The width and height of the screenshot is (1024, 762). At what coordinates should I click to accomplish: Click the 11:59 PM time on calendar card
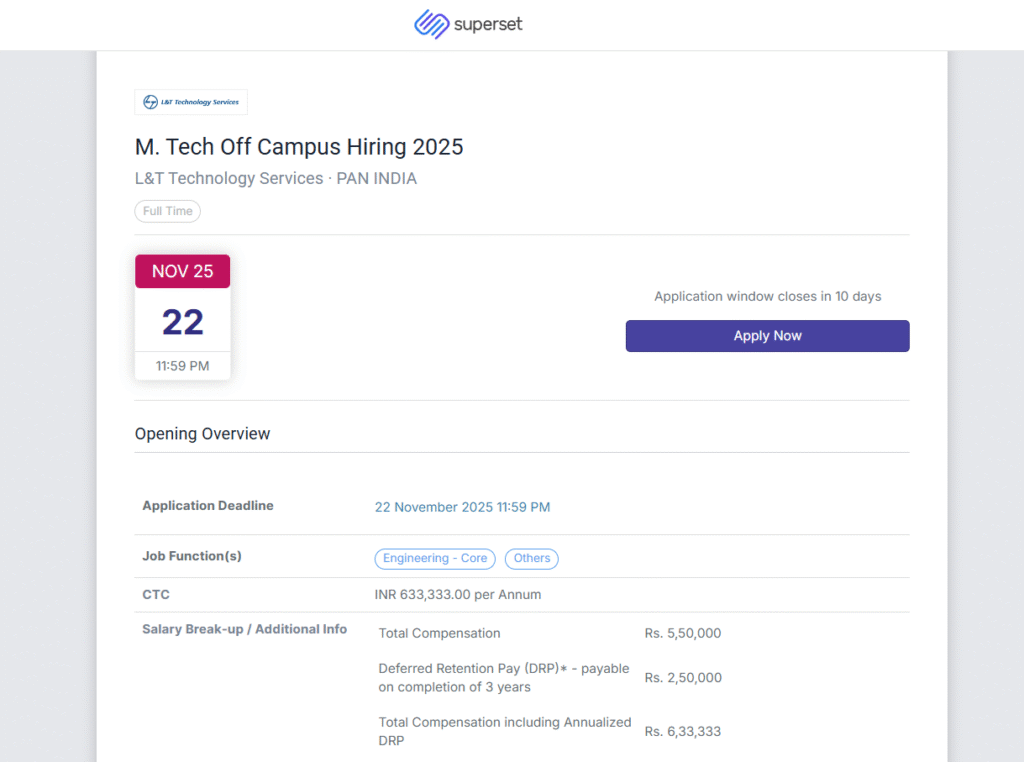182,366
